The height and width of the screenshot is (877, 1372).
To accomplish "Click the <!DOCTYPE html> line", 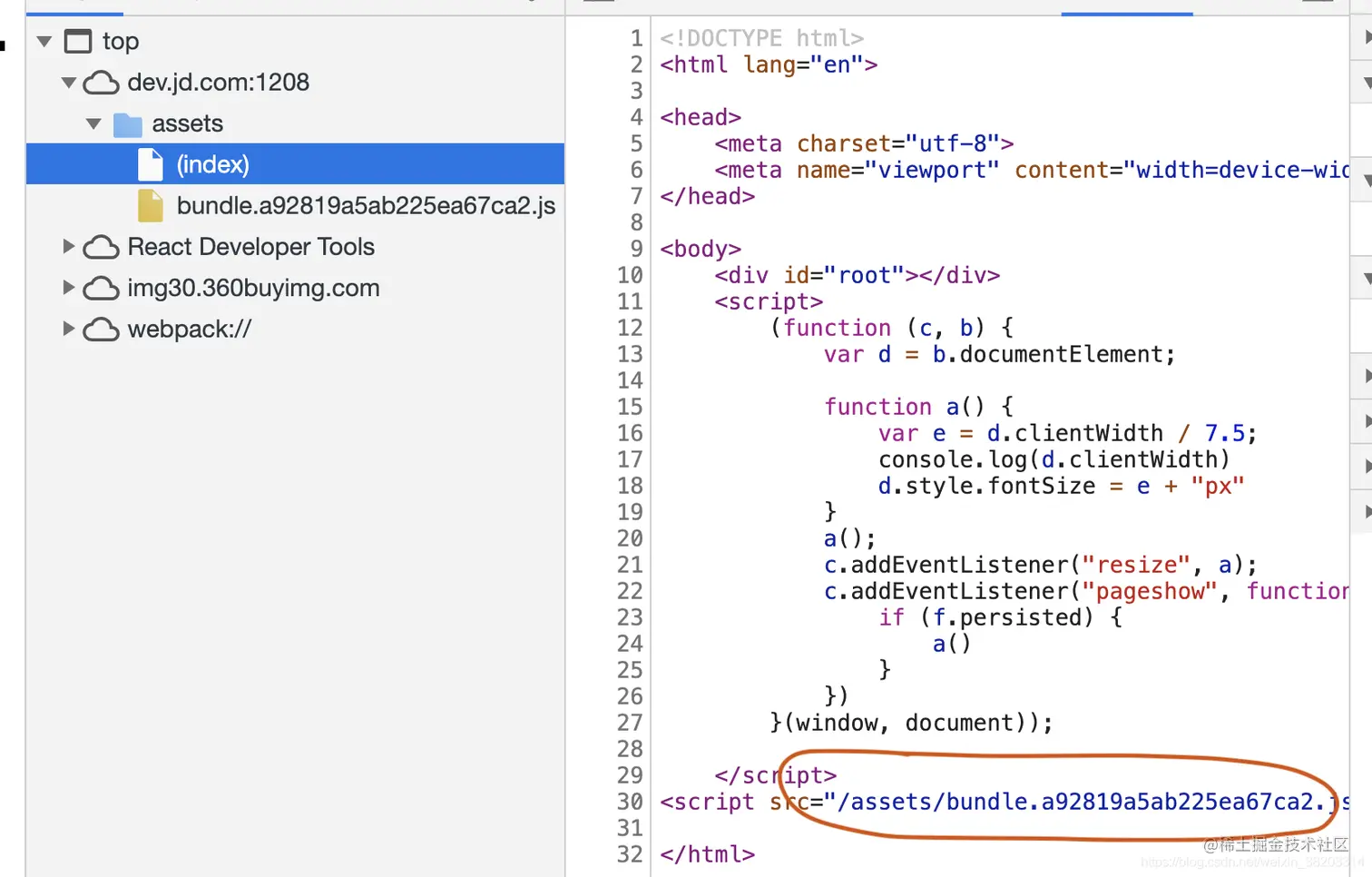I will coord(761,38).
